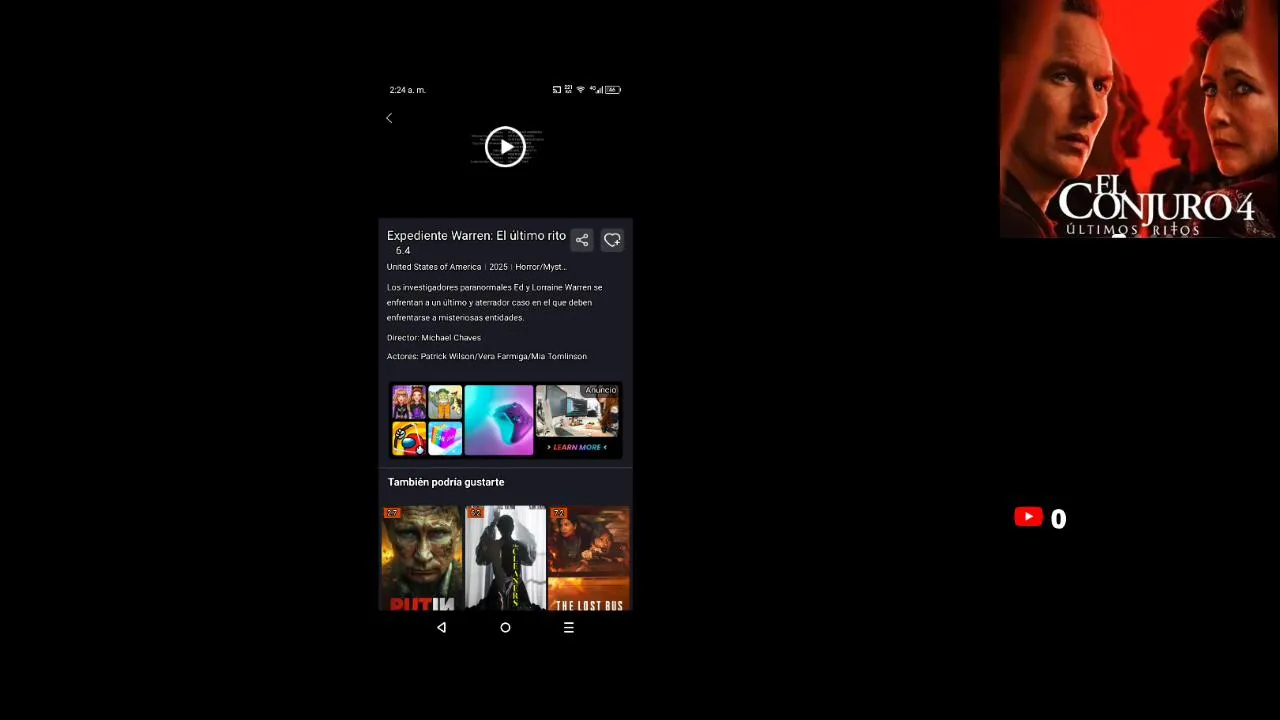Tap the back arrow at top
1280x720 pixels.
point(389,118)
